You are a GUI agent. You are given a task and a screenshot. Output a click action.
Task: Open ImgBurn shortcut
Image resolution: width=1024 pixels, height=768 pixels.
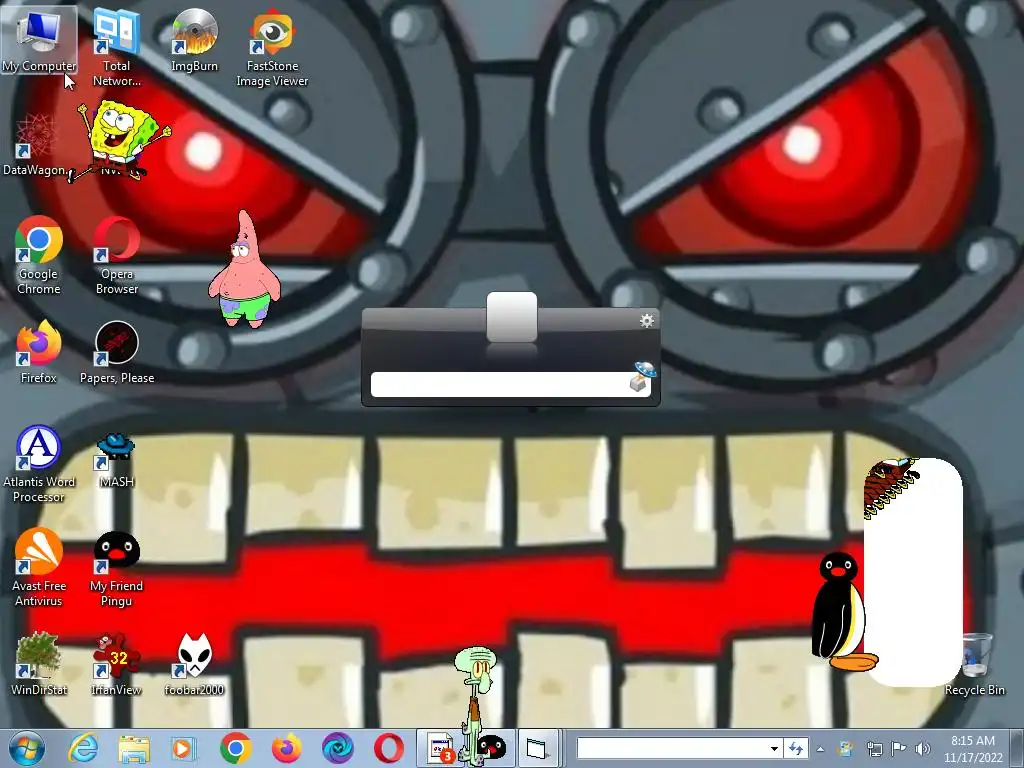pos(194,40)
